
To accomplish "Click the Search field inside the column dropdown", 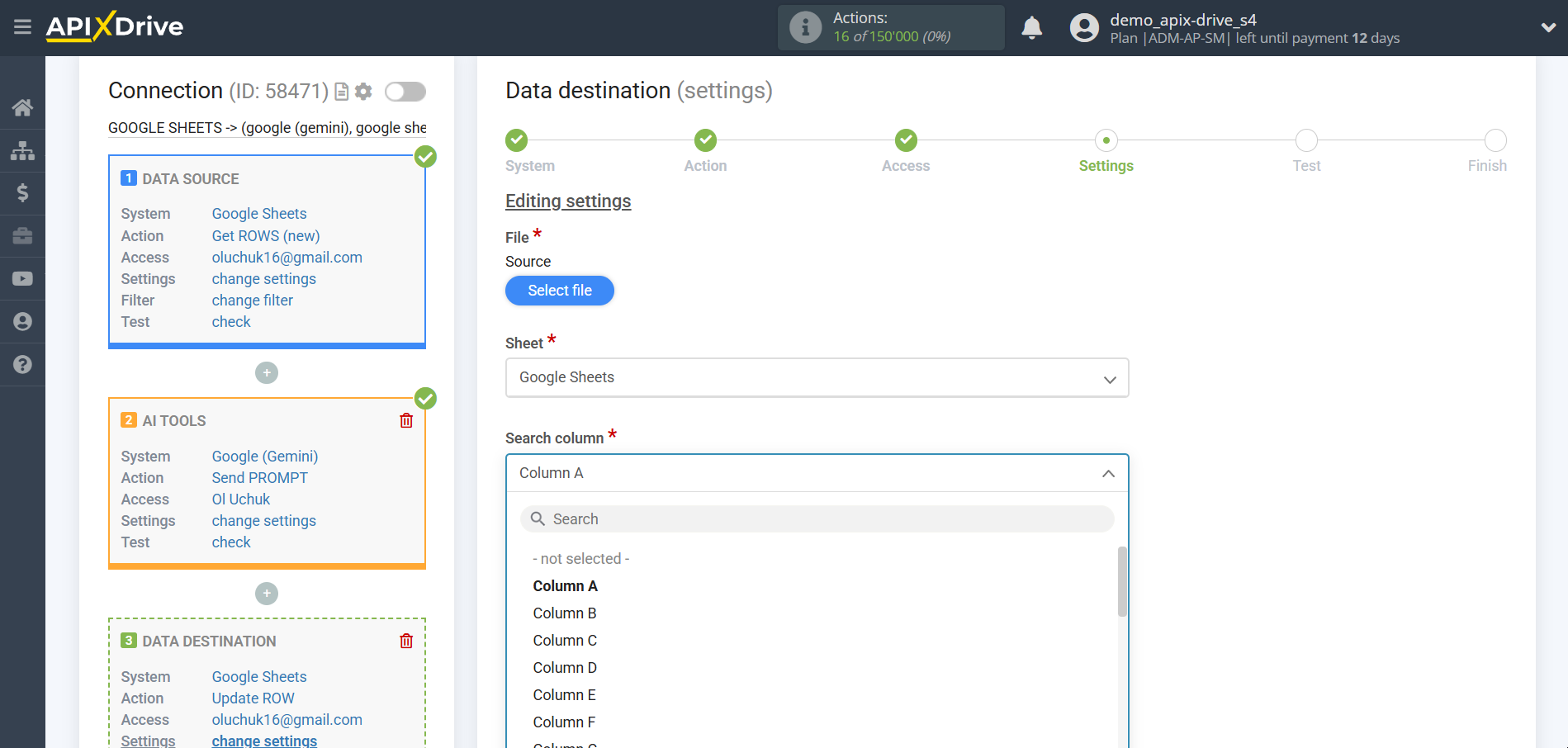I will coord(816,518).
